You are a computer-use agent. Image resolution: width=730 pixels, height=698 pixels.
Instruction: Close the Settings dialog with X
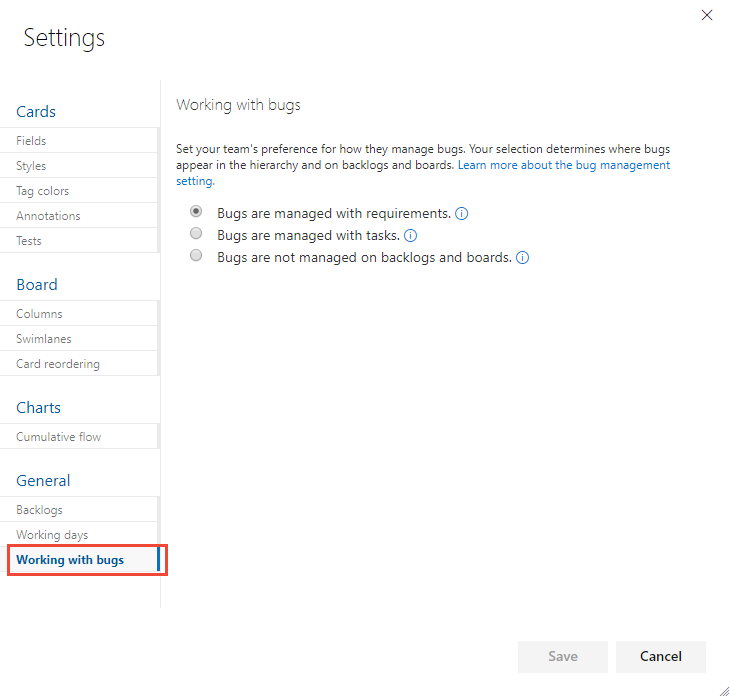point(707,15)
